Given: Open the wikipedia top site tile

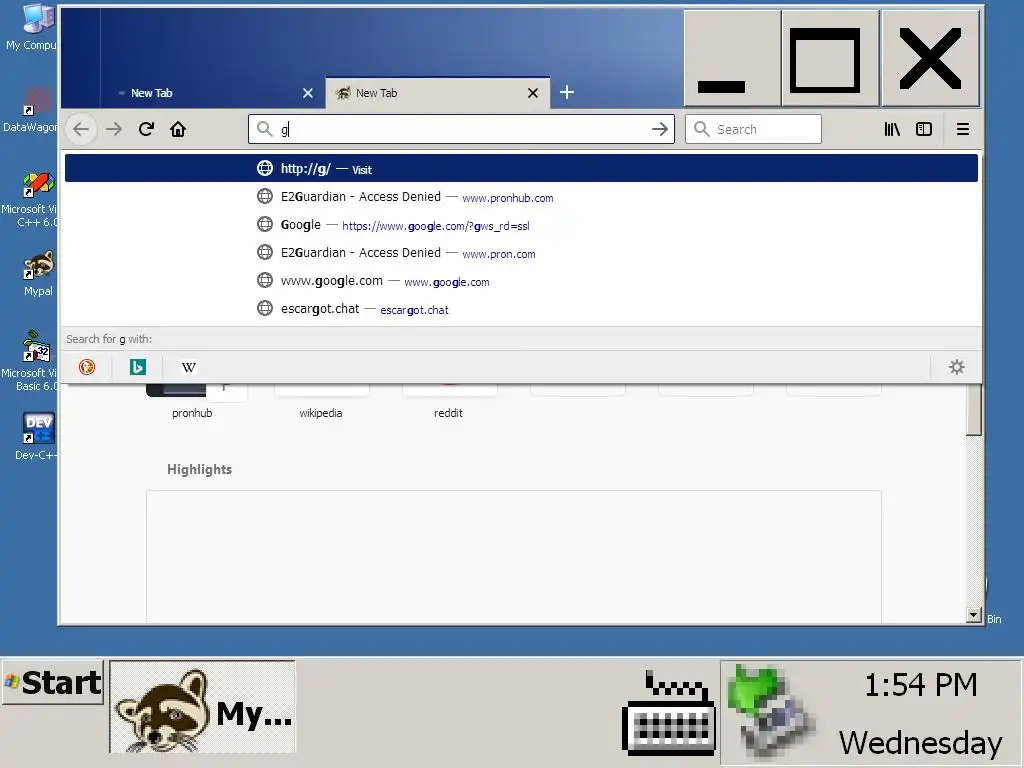Looking at the screenshot, I should 321,400.
